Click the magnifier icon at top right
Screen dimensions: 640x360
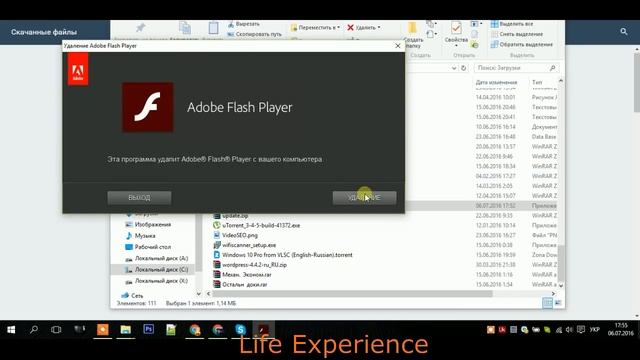[x=624, y=31]
